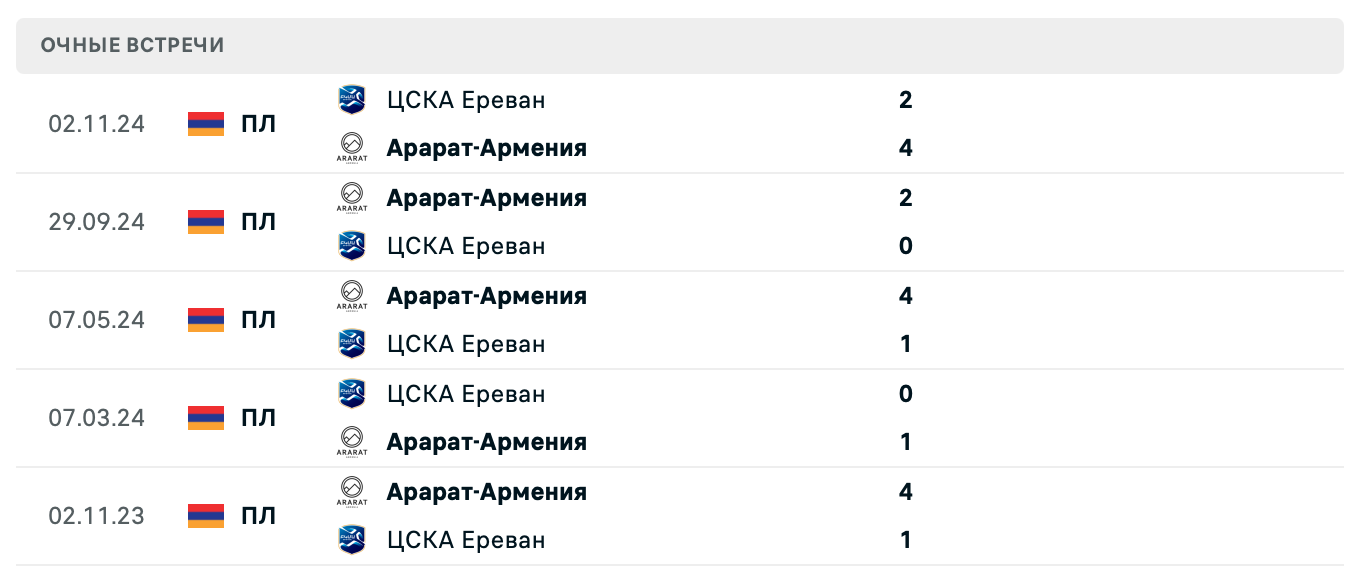The image size is (1358, 582).
Task: Click the ЦСКА Ереван logo in the 07.05.24 row
Action: (x=352, y=343)
